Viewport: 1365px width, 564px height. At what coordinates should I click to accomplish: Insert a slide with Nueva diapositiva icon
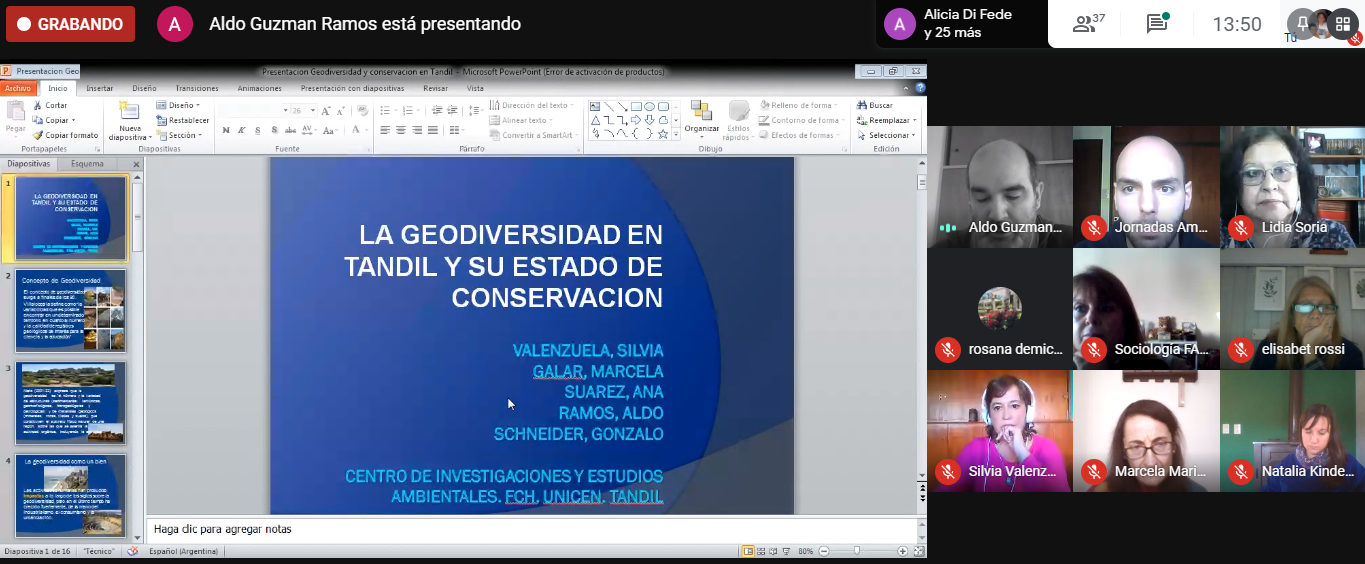pos(129,110)
